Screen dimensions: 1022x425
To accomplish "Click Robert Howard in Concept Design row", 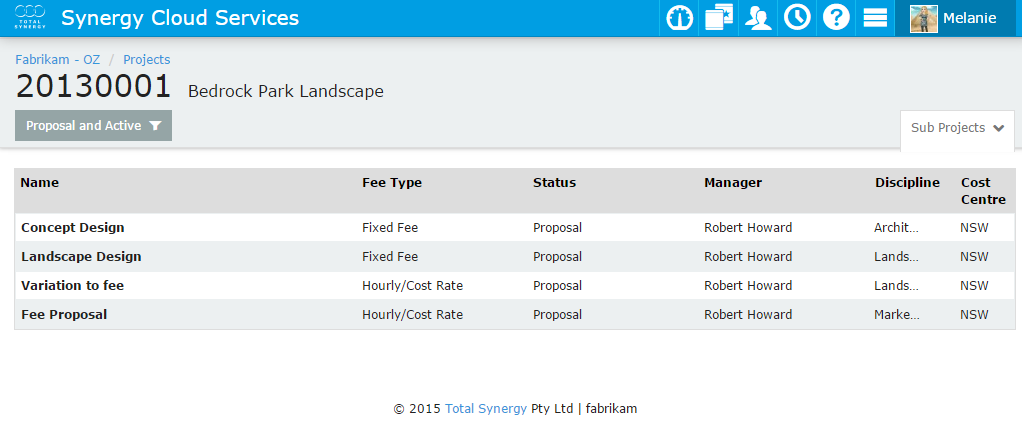I will [x=748, y=228].
